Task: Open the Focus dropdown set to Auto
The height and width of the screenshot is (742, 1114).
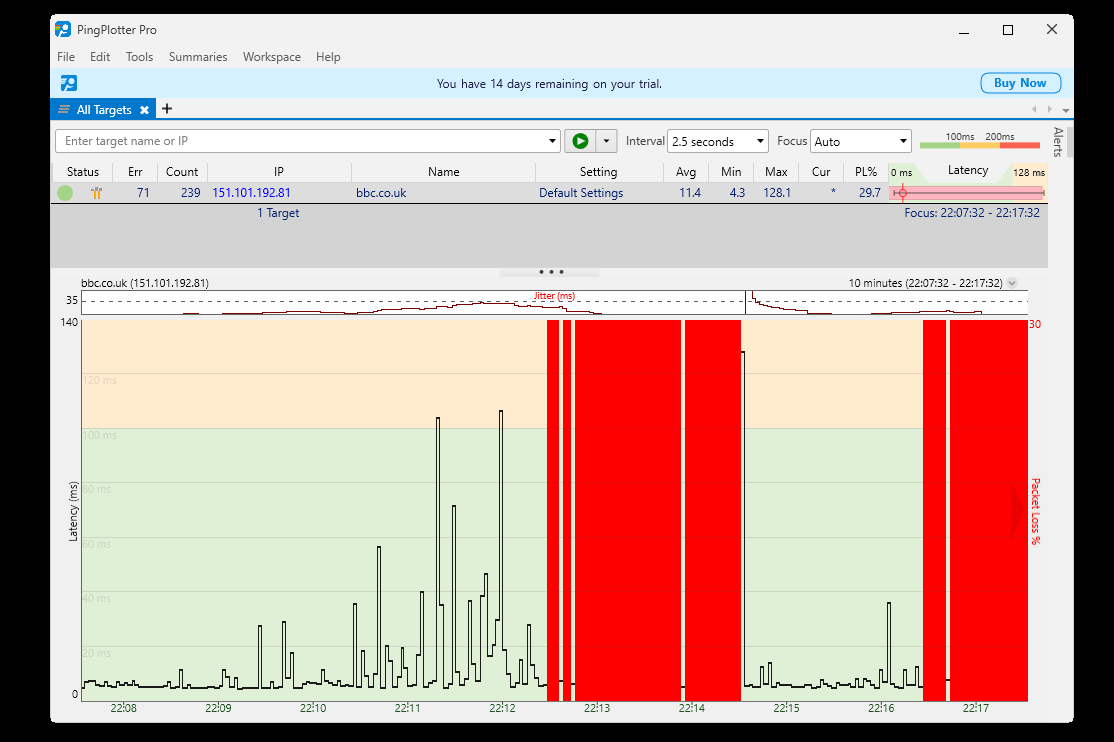Action: tap(860, 141)
